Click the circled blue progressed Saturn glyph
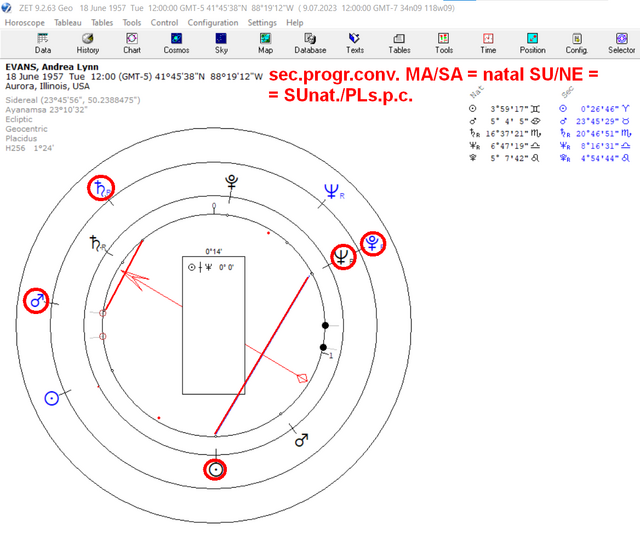Screen dimensions: 640x548 (x=101, y=188)
